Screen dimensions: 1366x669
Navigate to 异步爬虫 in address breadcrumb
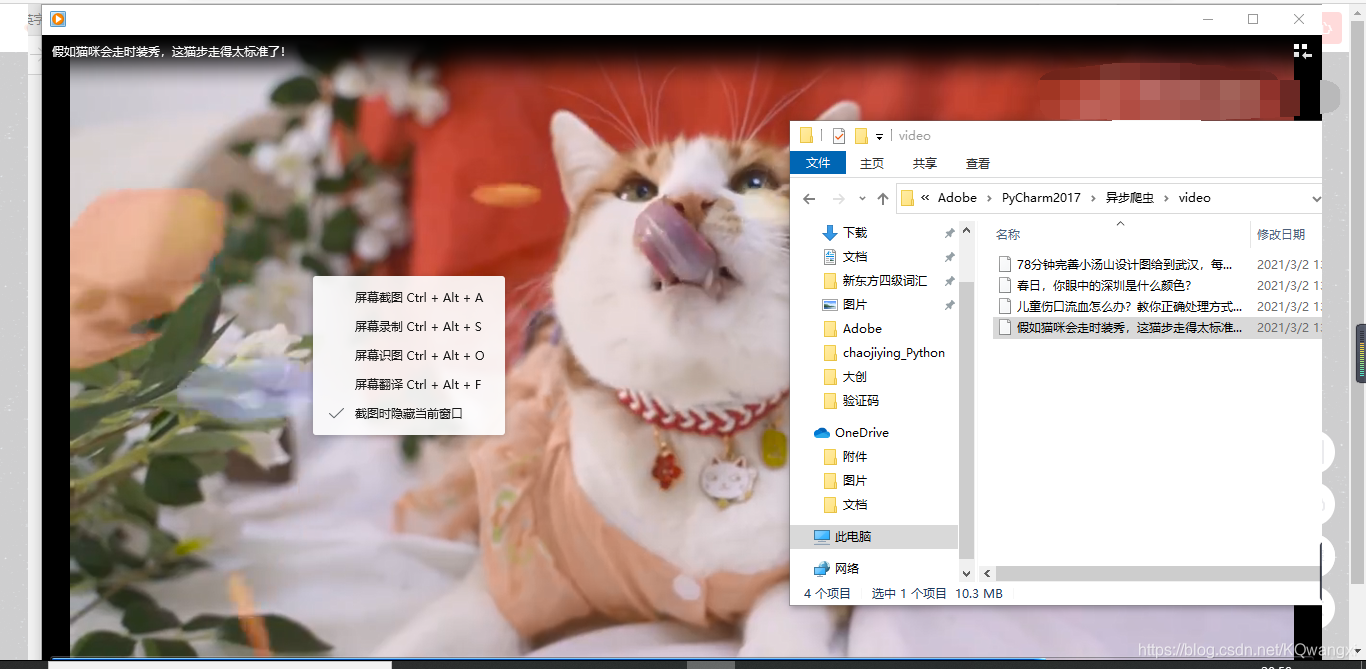click(1130, 198)
